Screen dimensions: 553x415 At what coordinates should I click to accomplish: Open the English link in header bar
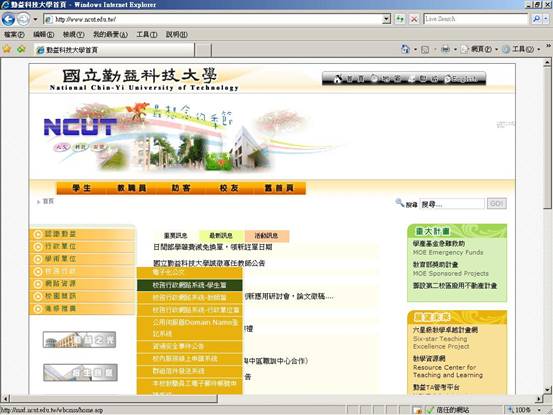463,78
